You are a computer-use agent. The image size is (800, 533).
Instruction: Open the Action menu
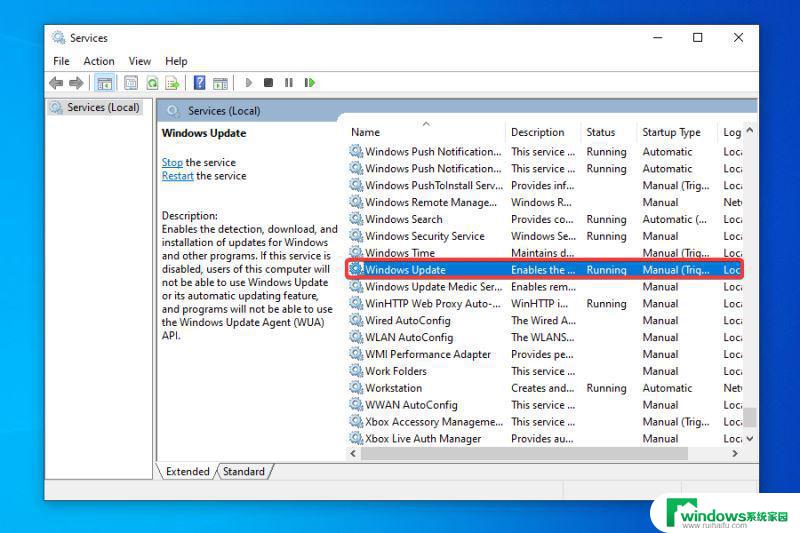99,61
